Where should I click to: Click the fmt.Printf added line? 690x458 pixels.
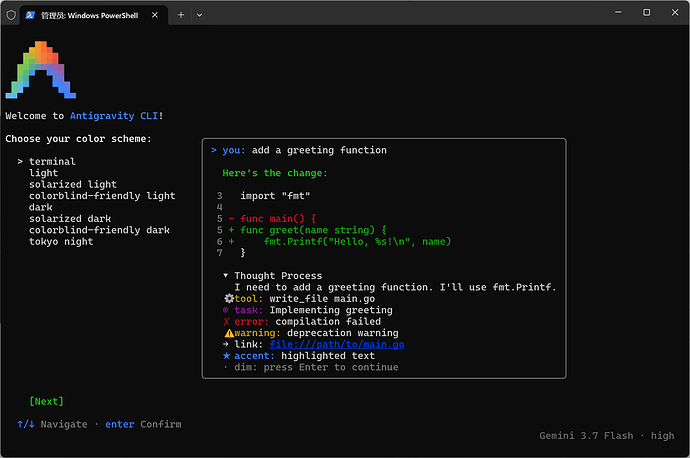pos(357,242)
